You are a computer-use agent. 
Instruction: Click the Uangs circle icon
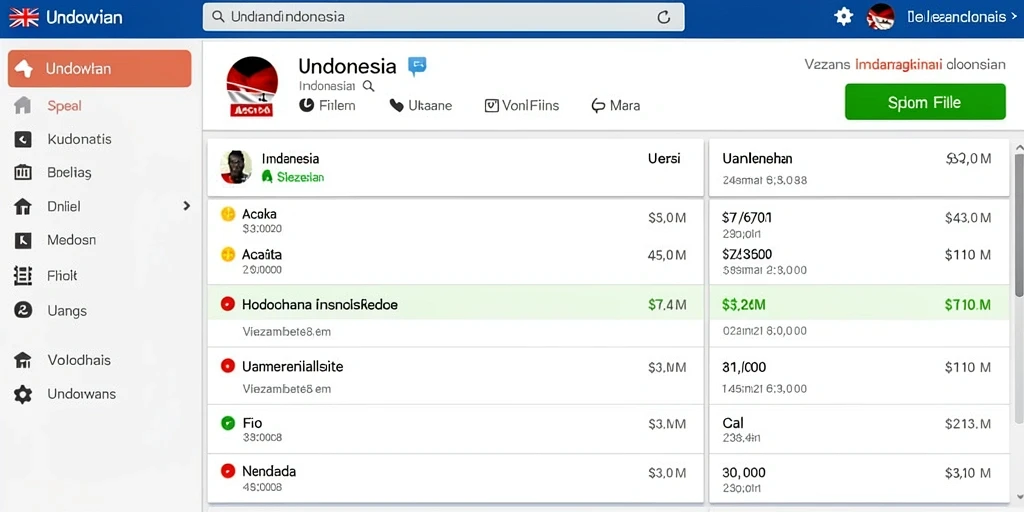pos(23,310)
